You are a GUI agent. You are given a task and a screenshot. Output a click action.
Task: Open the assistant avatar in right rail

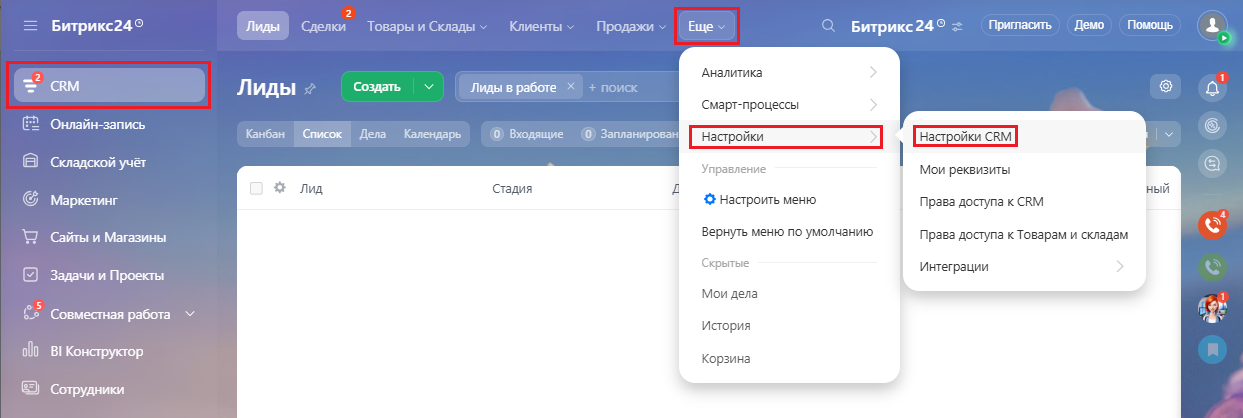[x=1212, y=308]
